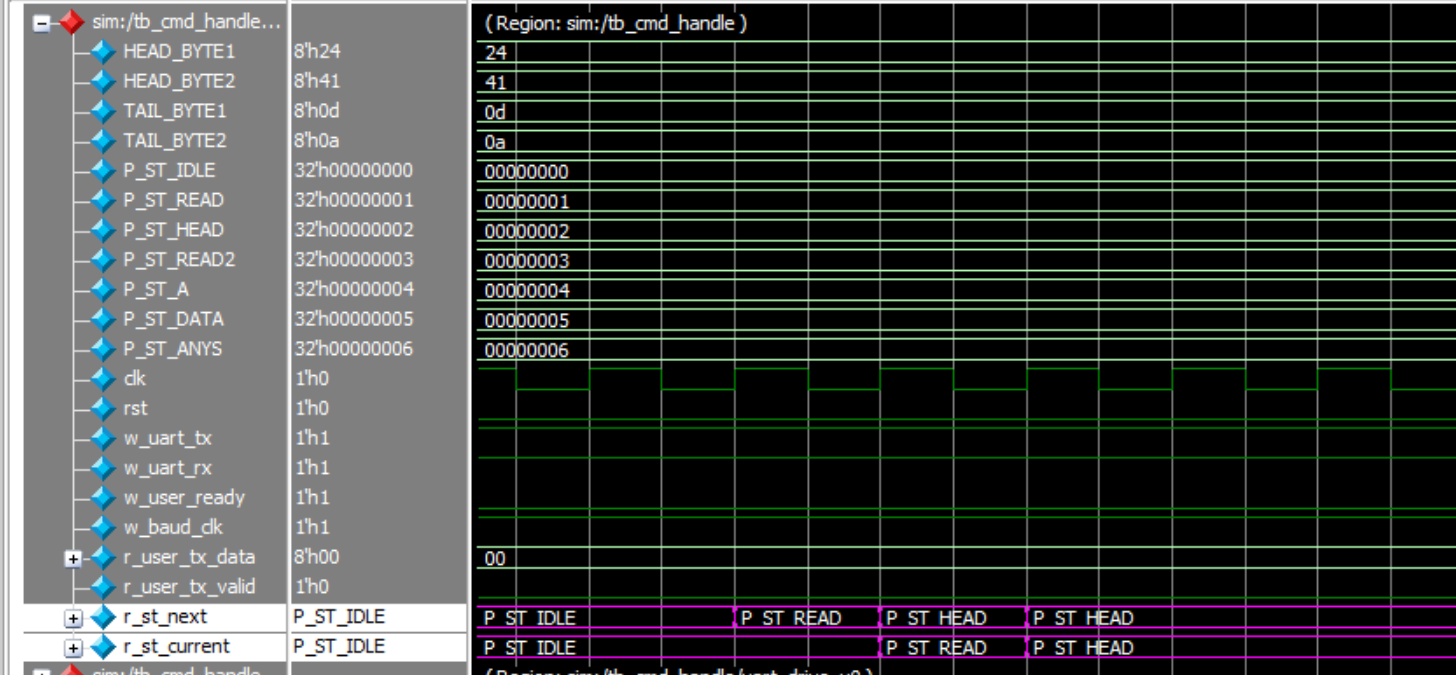
Task: Select the w_uart_tx signal name
Action: pos(168,438)
